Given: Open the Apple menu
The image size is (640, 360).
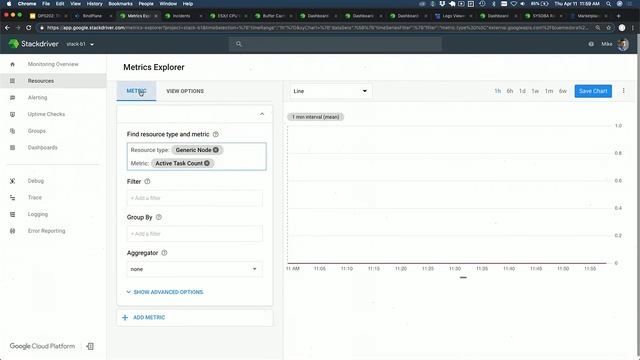Looking at the screenshot, I should [x=9, y=4].
